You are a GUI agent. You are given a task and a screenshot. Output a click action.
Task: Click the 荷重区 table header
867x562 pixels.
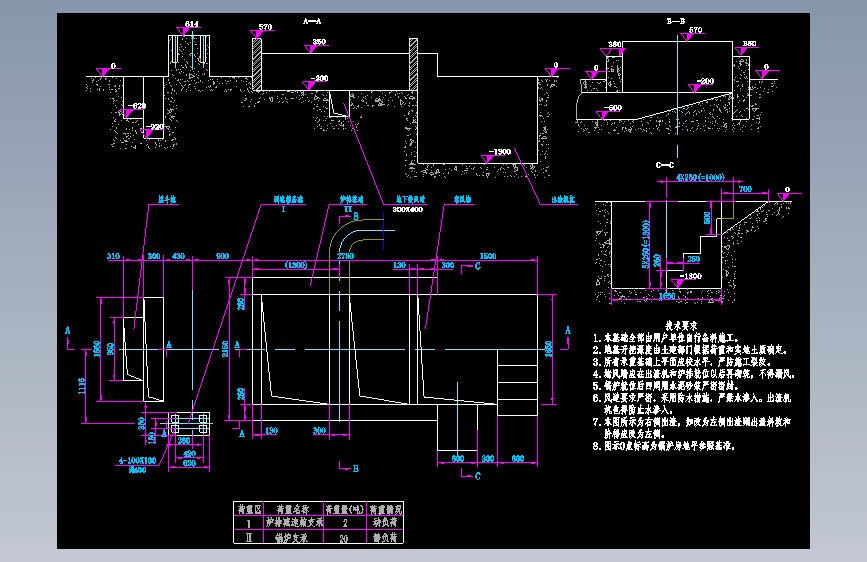[x=249, y=509]
